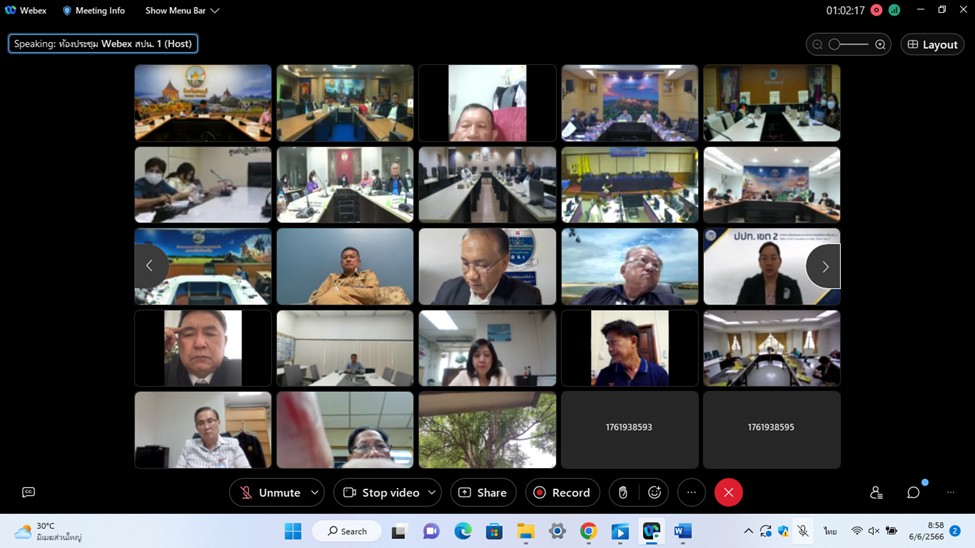Open closed captions icon at bottom left
The image size is (975, 548).
coord(28,492)
